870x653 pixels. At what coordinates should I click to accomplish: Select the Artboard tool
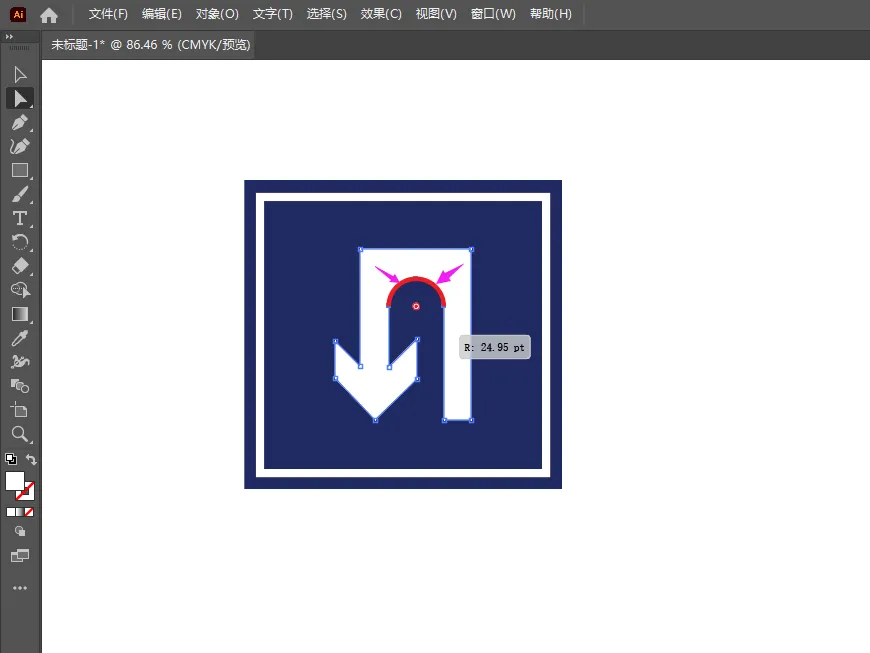pos(20,410)
